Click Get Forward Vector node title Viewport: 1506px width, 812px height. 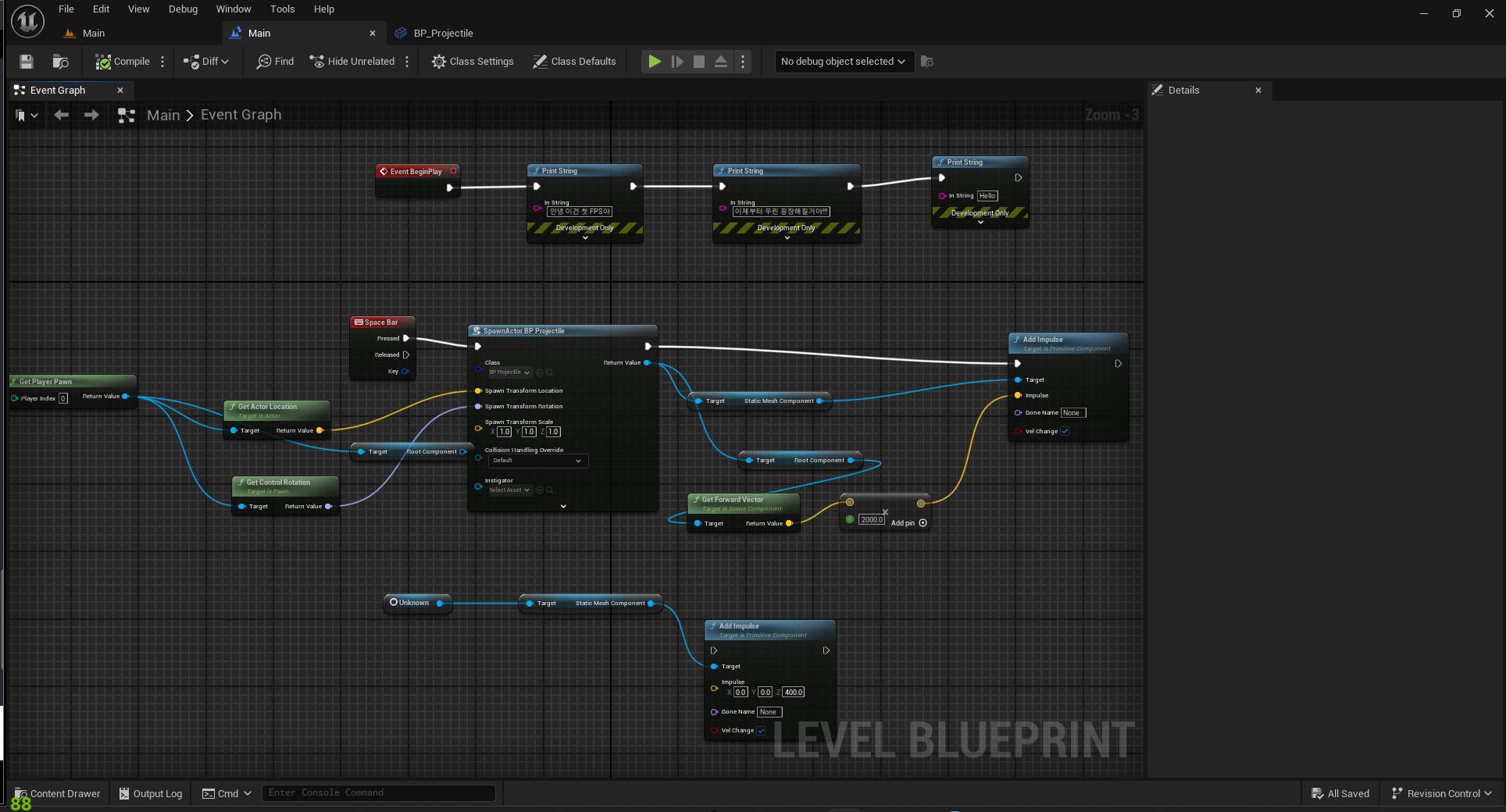pyautogui.click(x=732, y=500)
